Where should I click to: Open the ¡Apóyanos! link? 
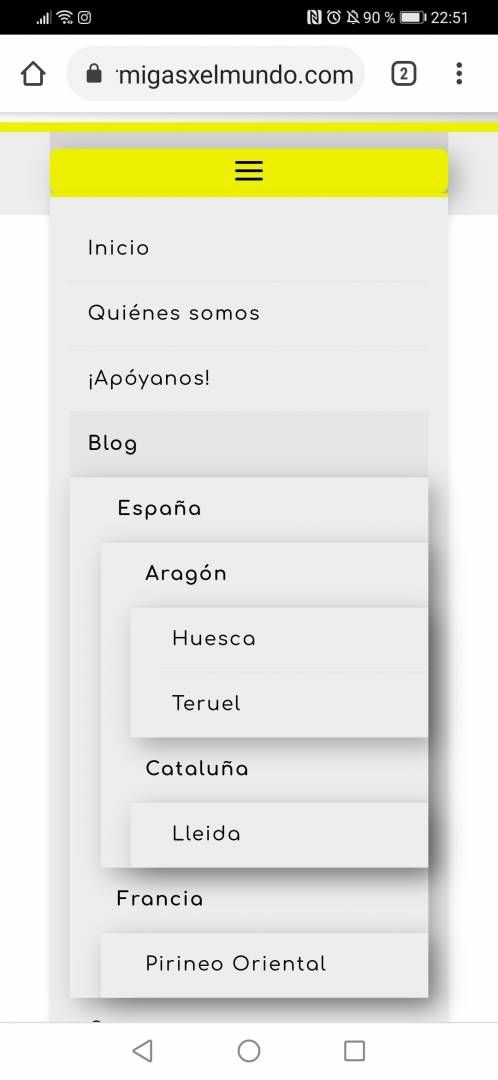249,379
